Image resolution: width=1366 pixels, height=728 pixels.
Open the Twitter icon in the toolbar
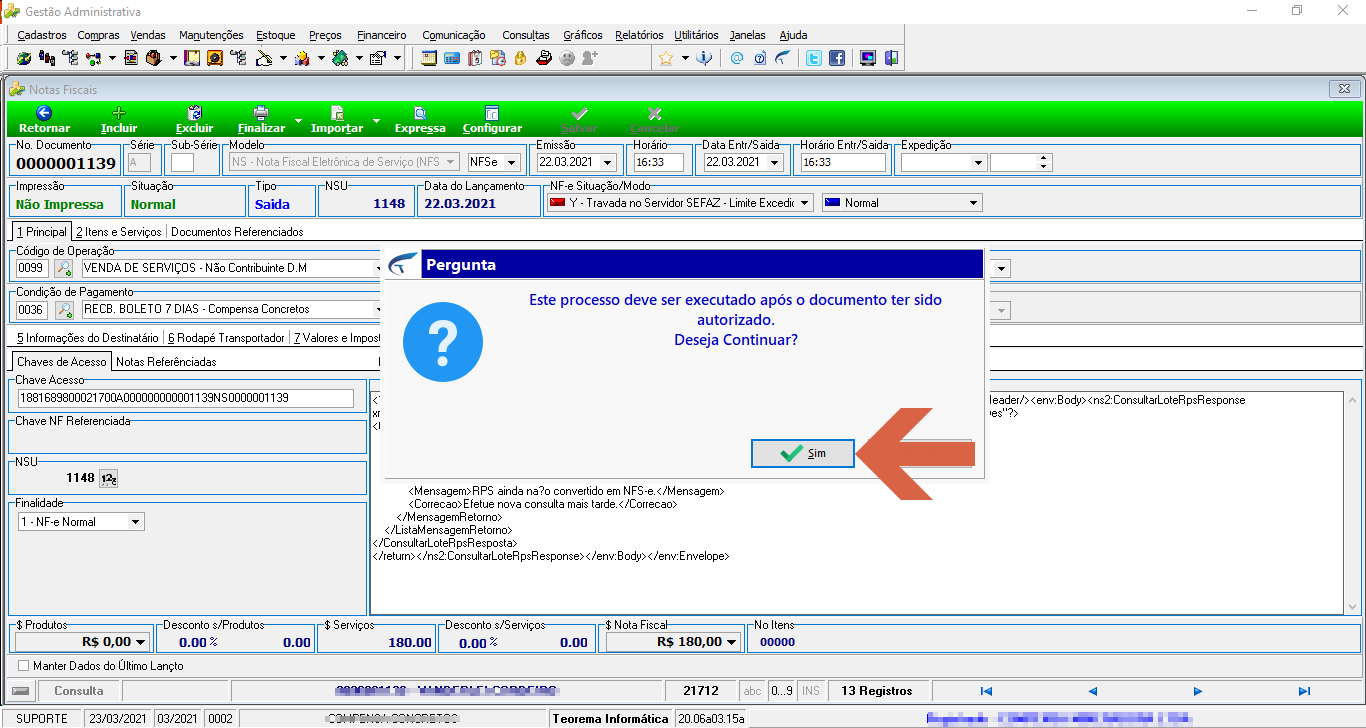tap(814, 58)
